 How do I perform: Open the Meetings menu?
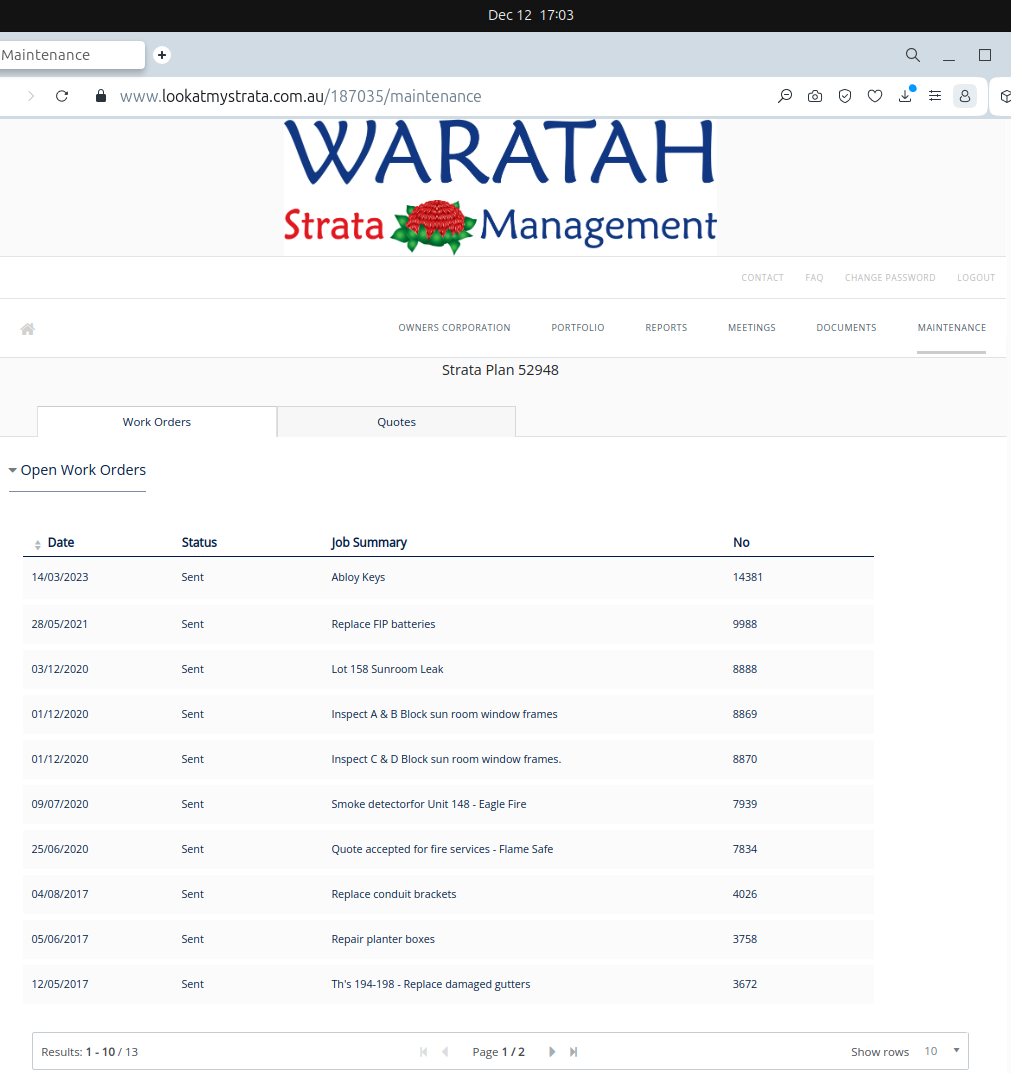click(x=752, y=328)
